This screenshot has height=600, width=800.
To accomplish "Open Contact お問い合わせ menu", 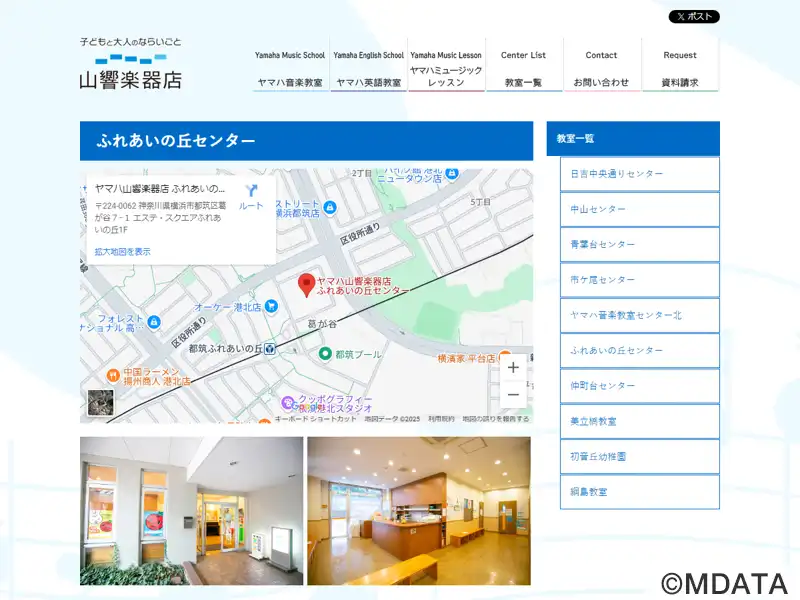I will pos(602,65).
